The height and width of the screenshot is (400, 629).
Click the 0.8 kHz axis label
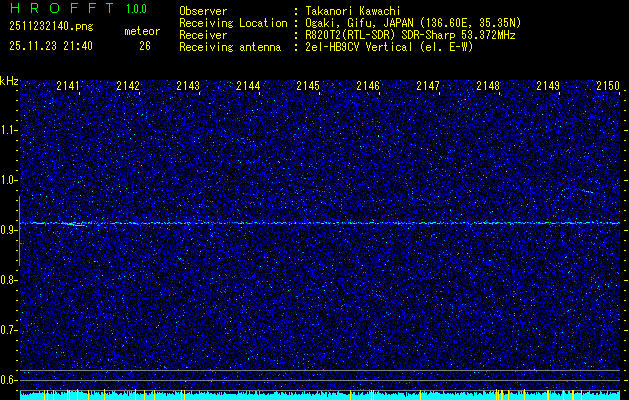click(x=8, y=280)
